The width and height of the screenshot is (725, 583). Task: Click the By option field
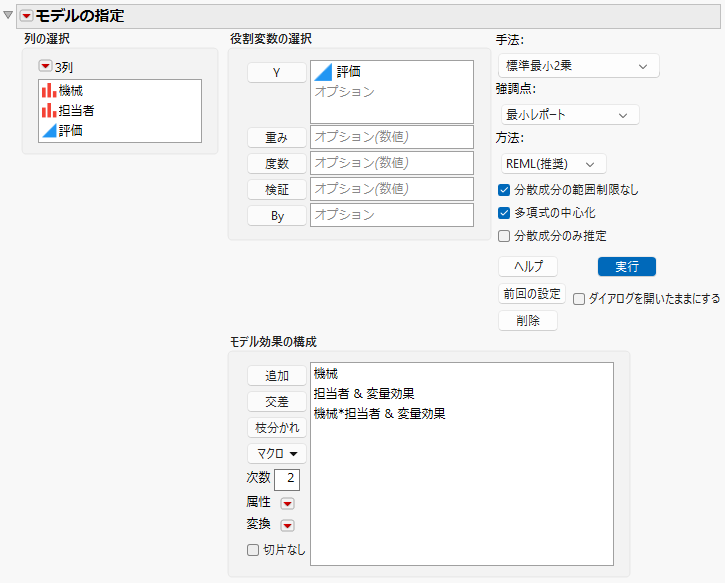392,215
